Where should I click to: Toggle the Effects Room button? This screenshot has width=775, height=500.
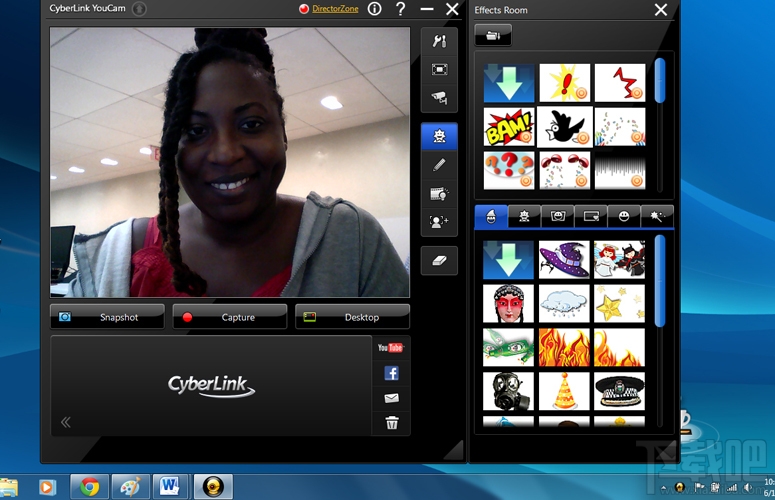(439, 136)
